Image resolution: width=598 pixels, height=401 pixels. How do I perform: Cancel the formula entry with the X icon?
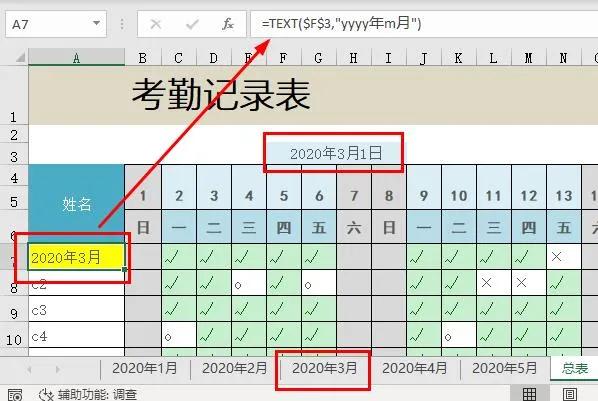[x=156, y=24]
